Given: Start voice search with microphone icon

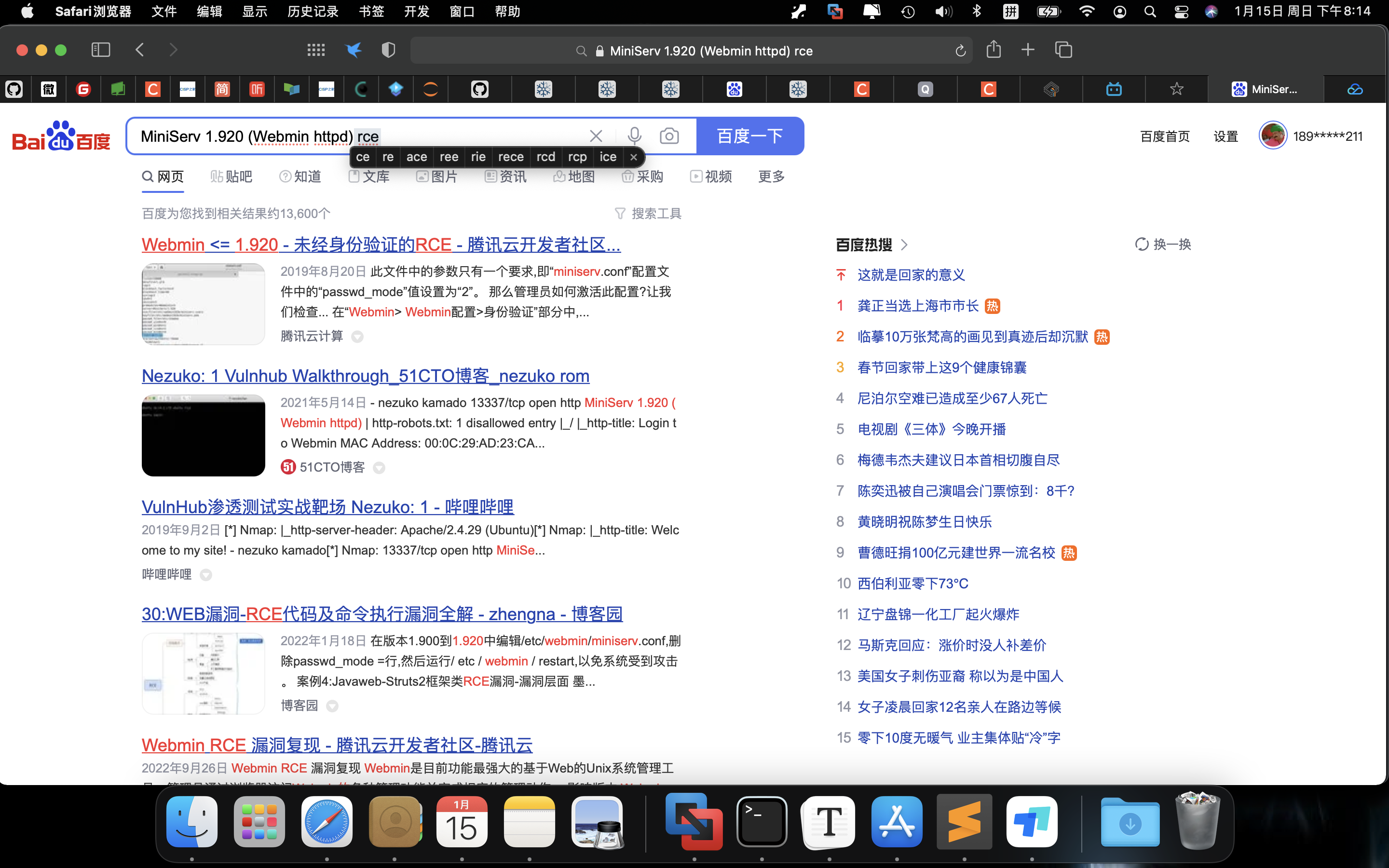Looking at the screenshot, I should [634, 136].
